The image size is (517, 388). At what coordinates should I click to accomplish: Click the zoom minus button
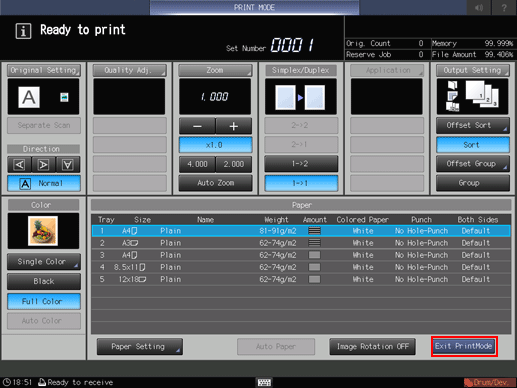pos(197,126)
